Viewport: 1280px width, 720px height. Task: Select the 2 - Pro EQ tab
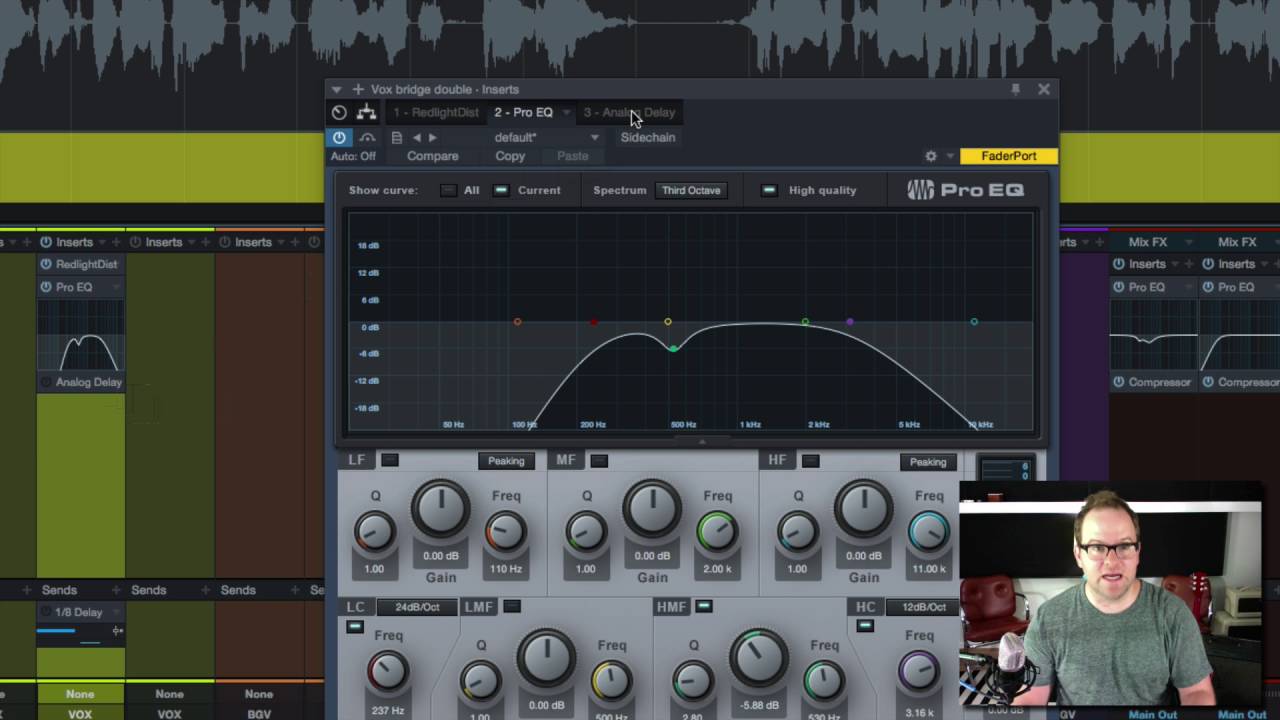pyautogui.click(x=523, y=113)
